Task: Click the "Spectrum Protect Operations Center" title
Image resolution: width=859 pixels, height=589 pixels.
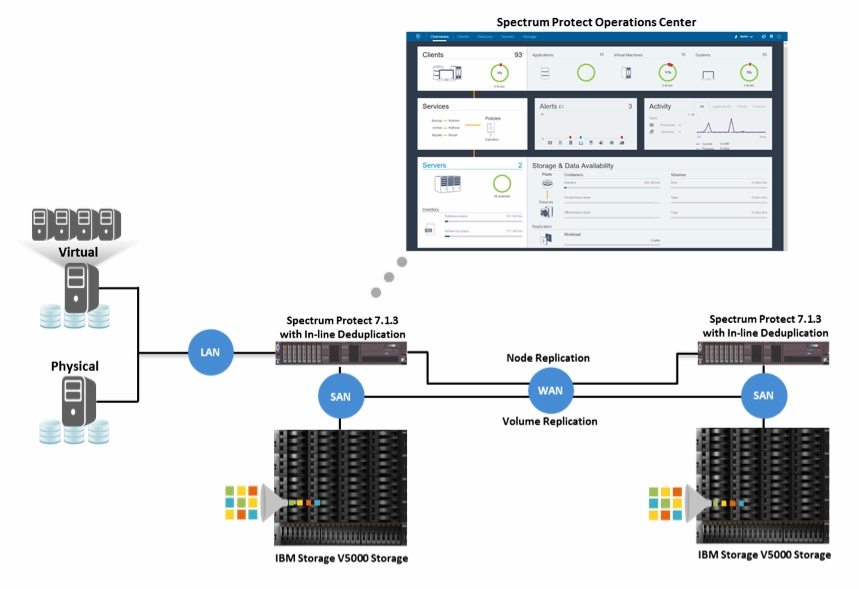Action: coord(596,22)
